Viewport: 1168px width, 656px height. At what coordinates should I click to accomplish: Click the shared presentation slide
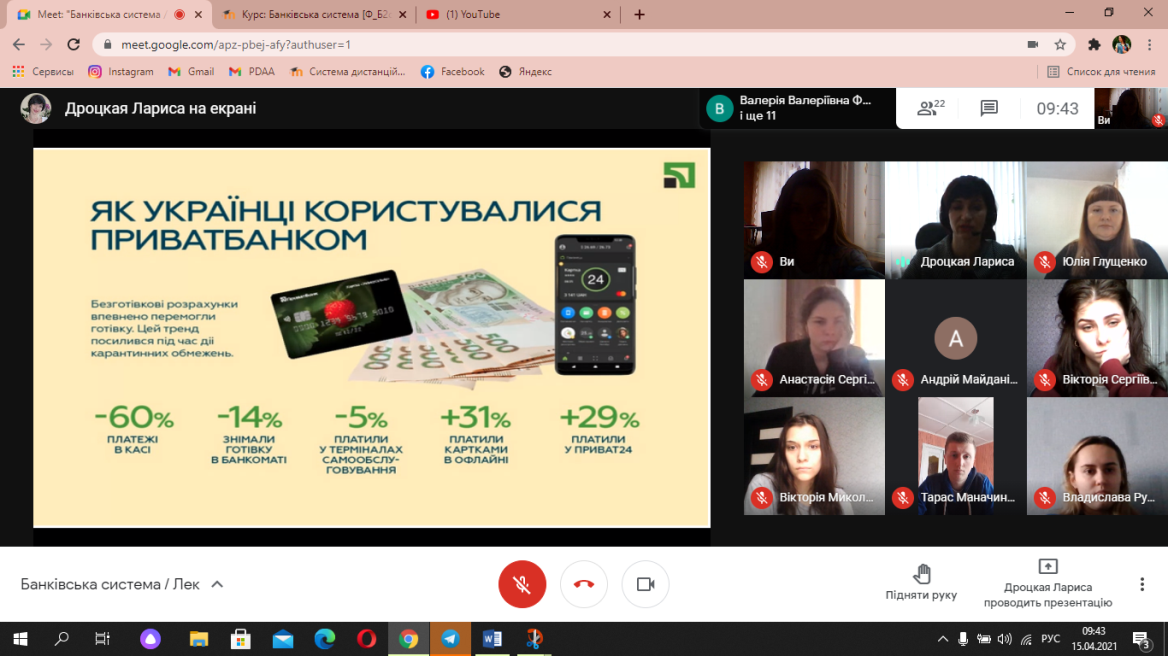pos(372,337)
